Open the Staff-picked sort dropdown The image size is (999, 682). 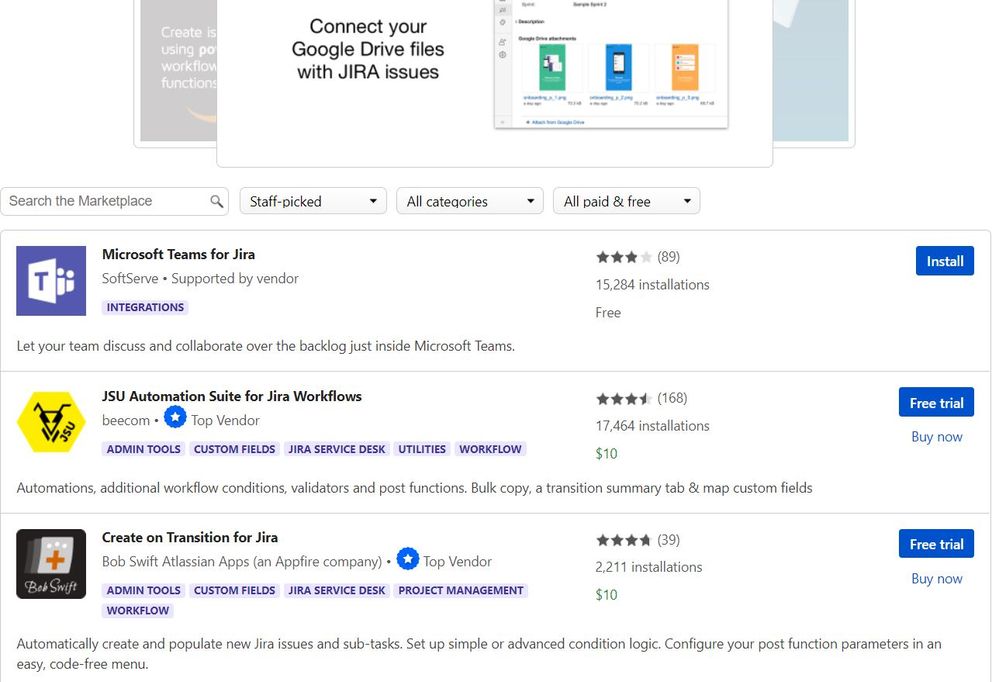313,201
